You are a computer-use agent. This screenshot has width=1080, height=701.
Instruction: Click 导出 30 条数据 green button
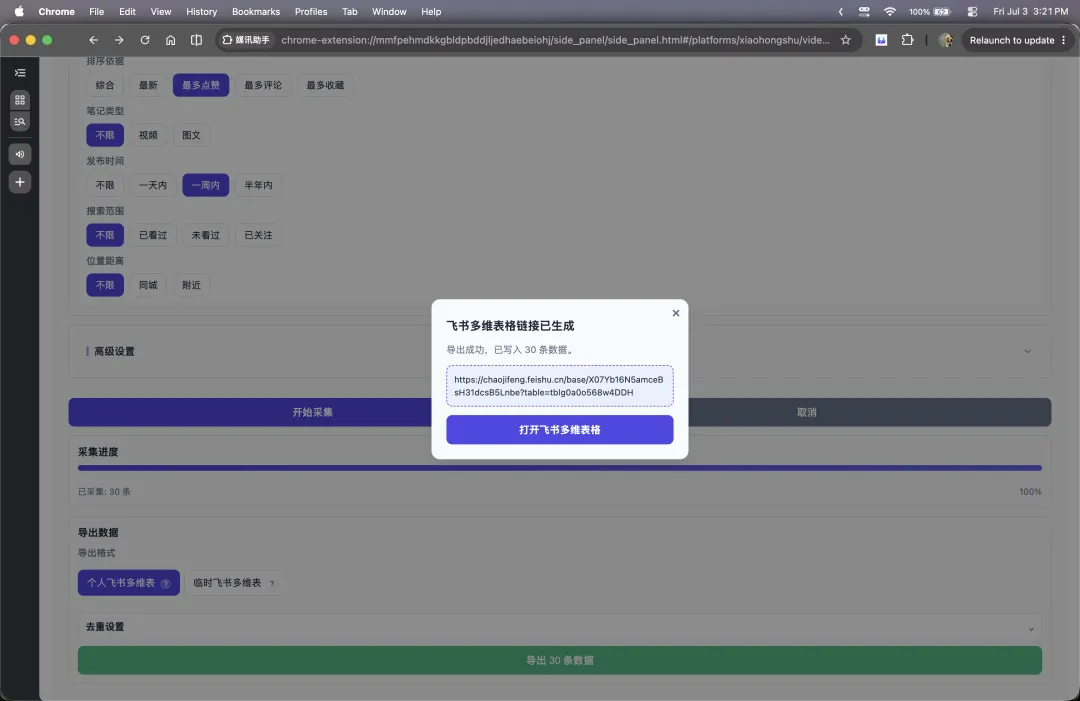coord(559,660)
